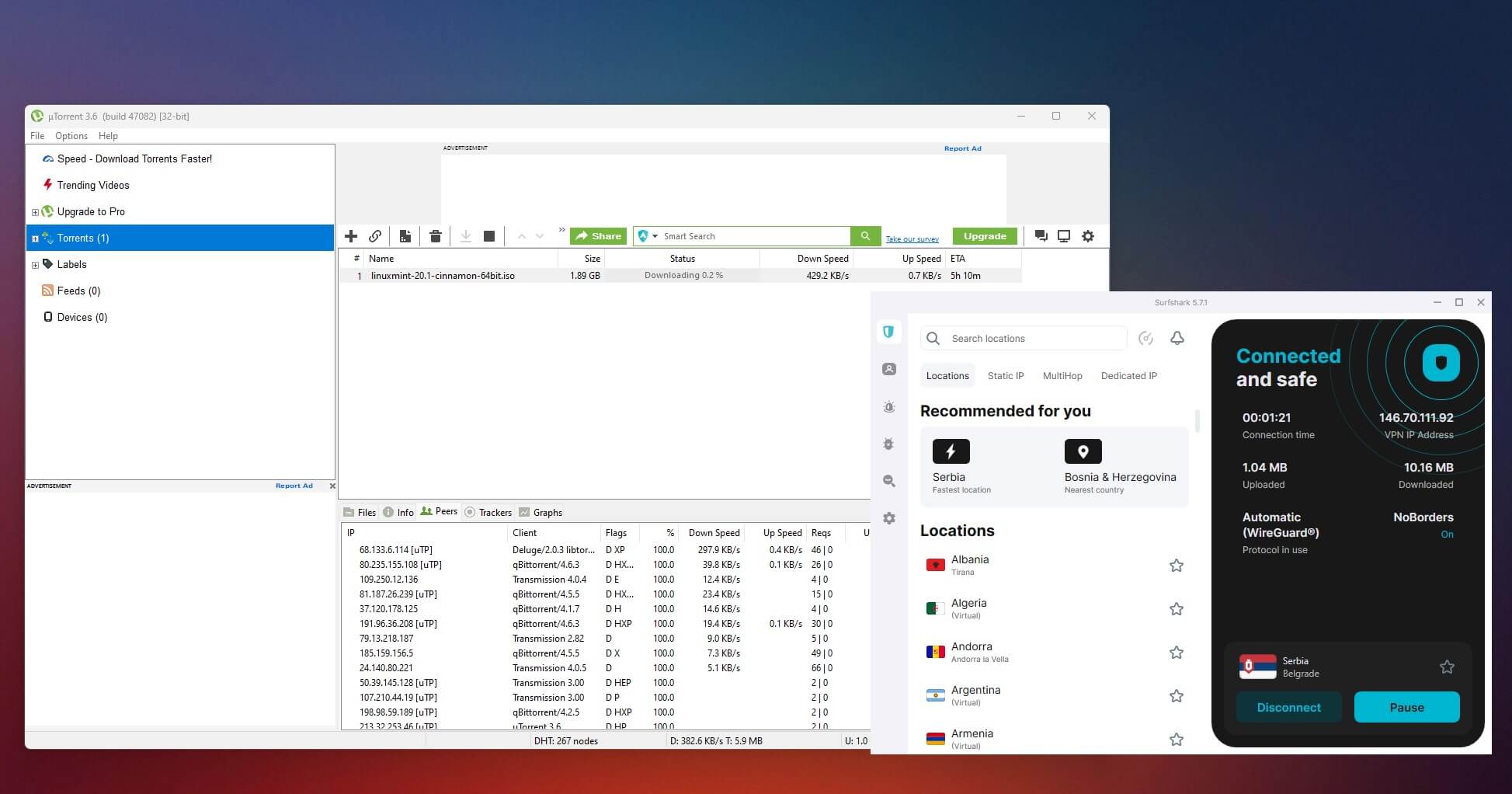Screen dimensions: 1512x794
Task: Select peer 109.250.12.136 row
Action: [x=606, y=579]
